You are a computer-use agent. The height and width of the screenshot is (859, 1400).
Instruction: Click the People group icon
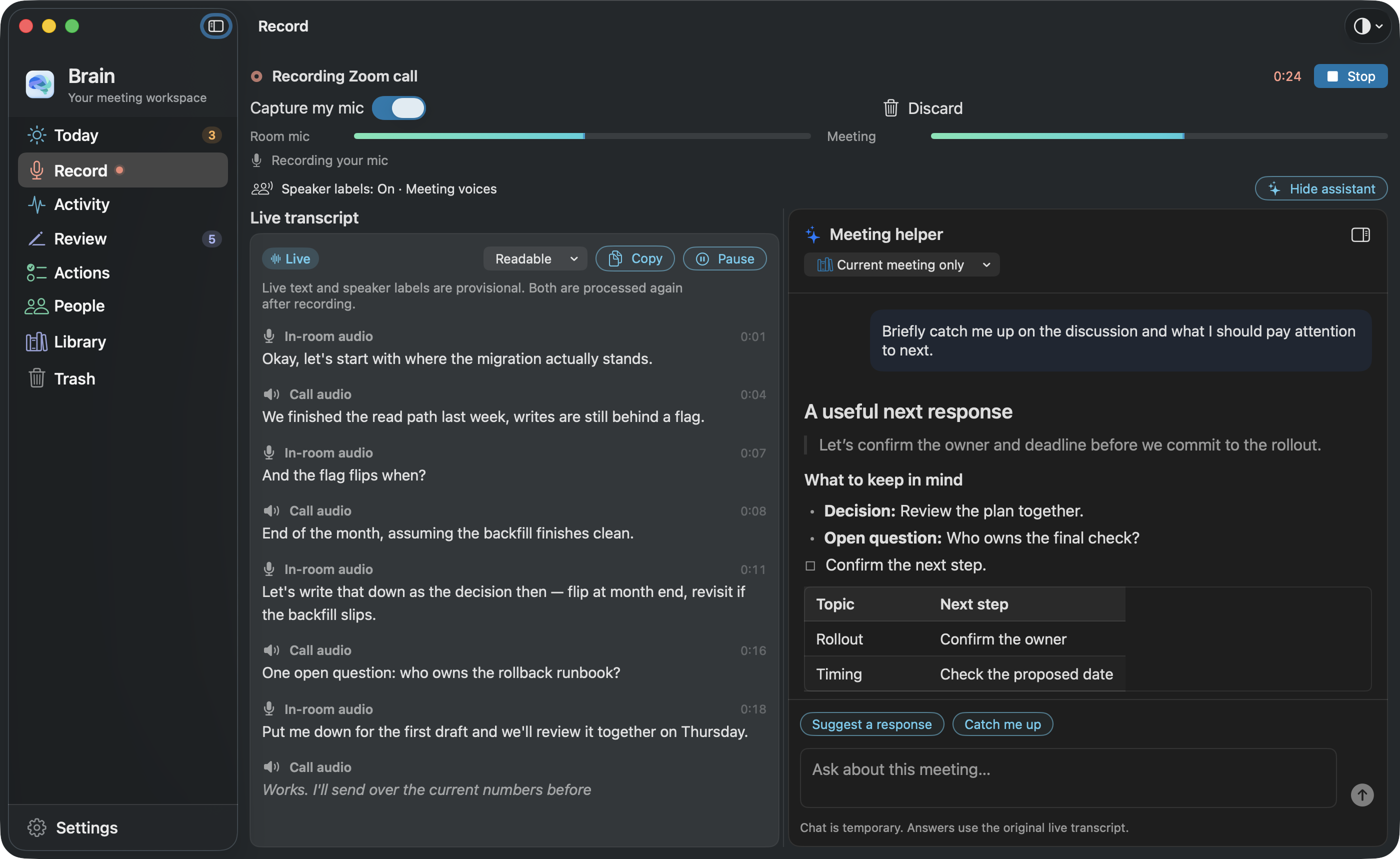tap(36, 306)
